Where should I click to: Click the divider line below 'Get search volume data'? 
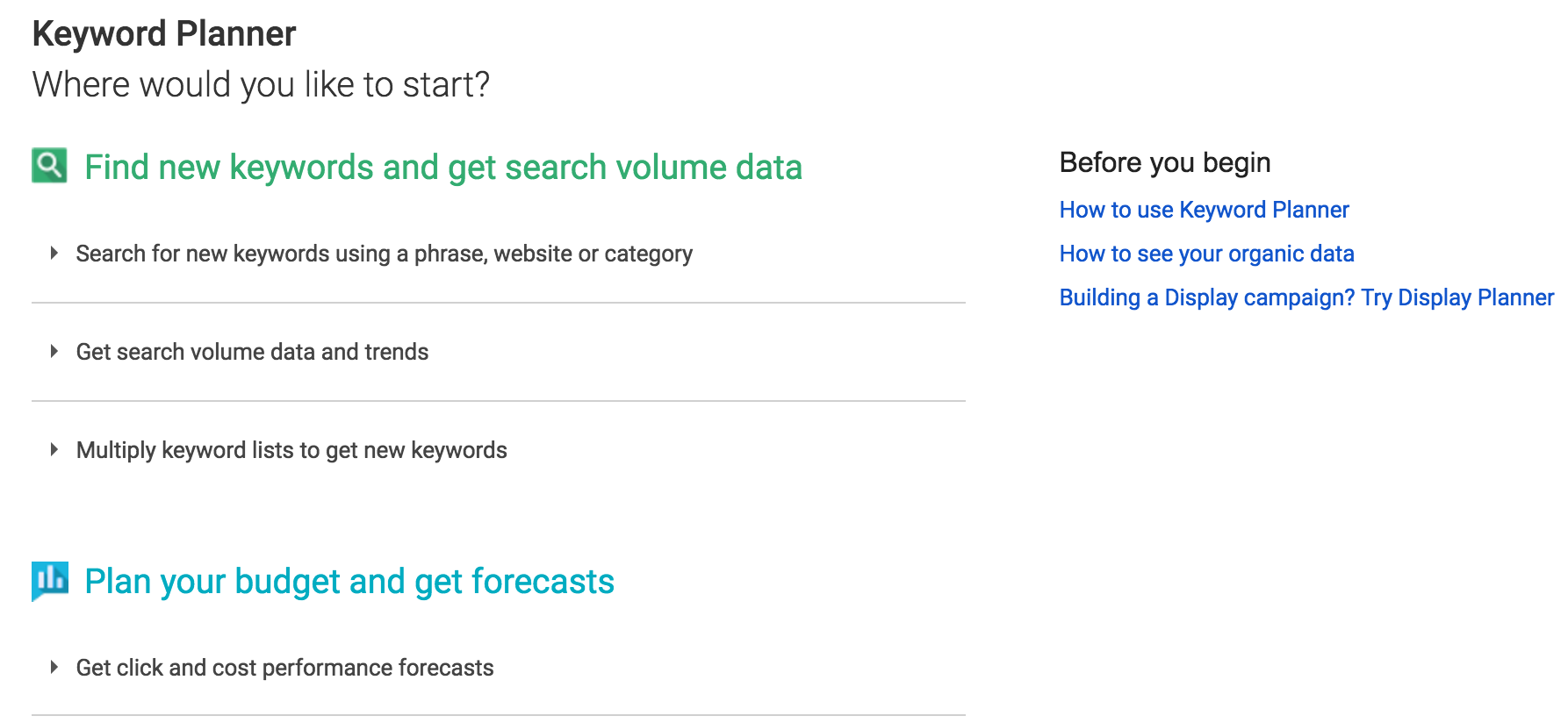click(x=498, y=401)
